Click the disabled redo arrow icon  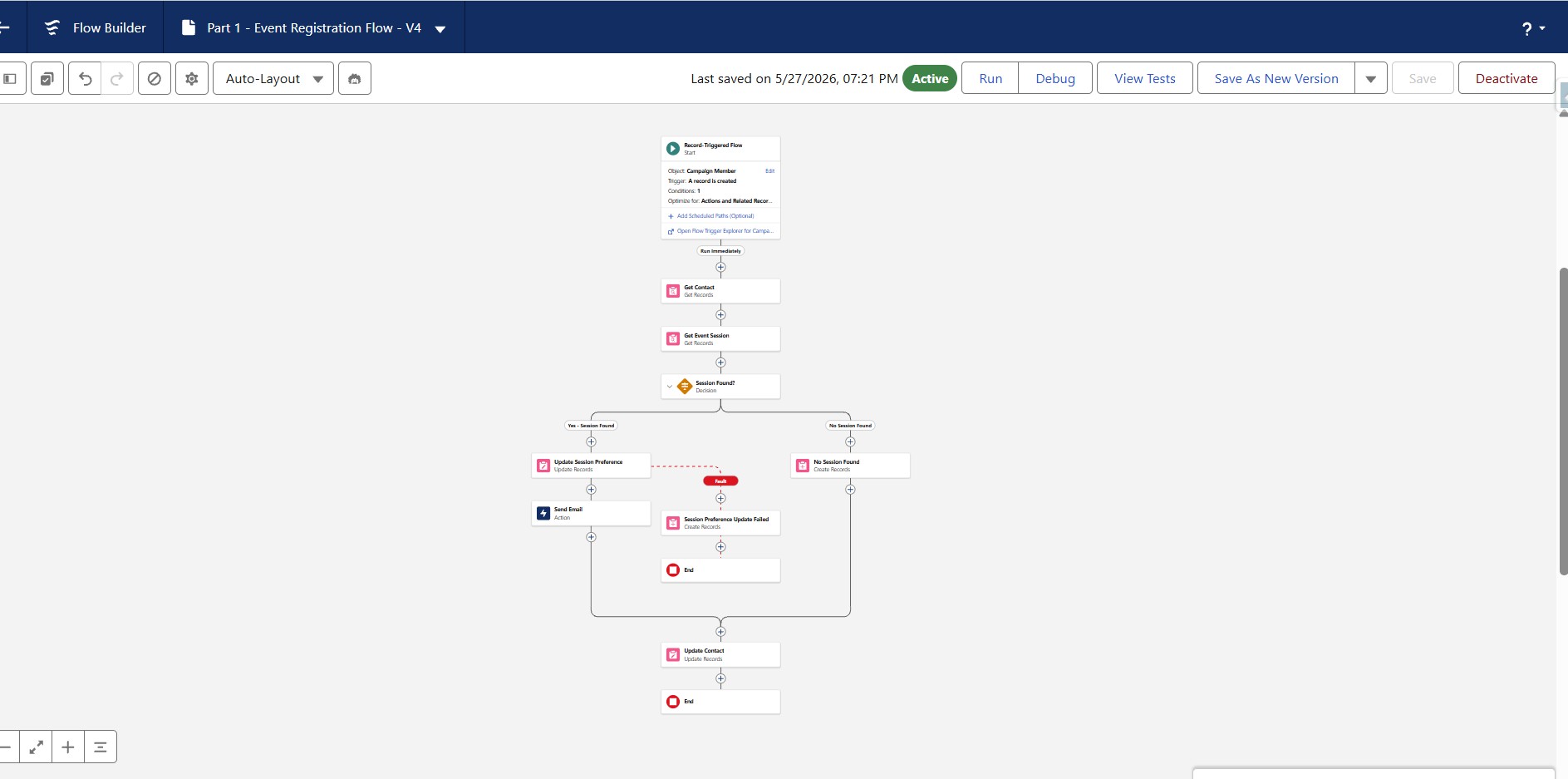pos(117,78)
